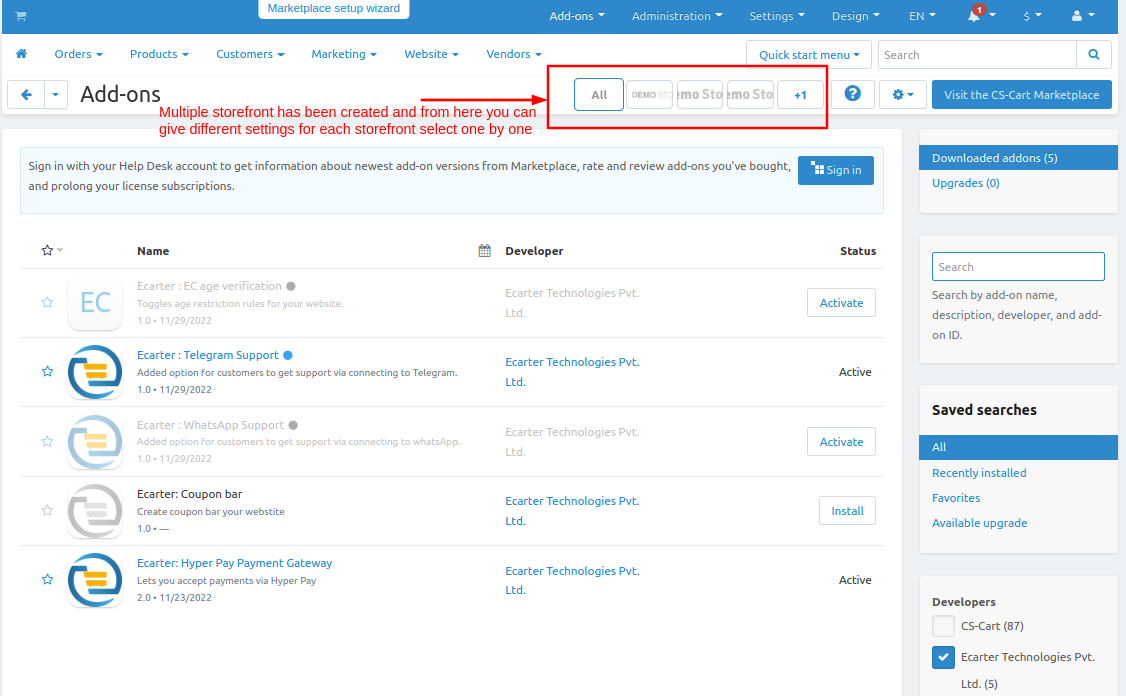Open Hyper Pay row Active status
This screenshot has width=1126, height=696.
coord(855,580)
